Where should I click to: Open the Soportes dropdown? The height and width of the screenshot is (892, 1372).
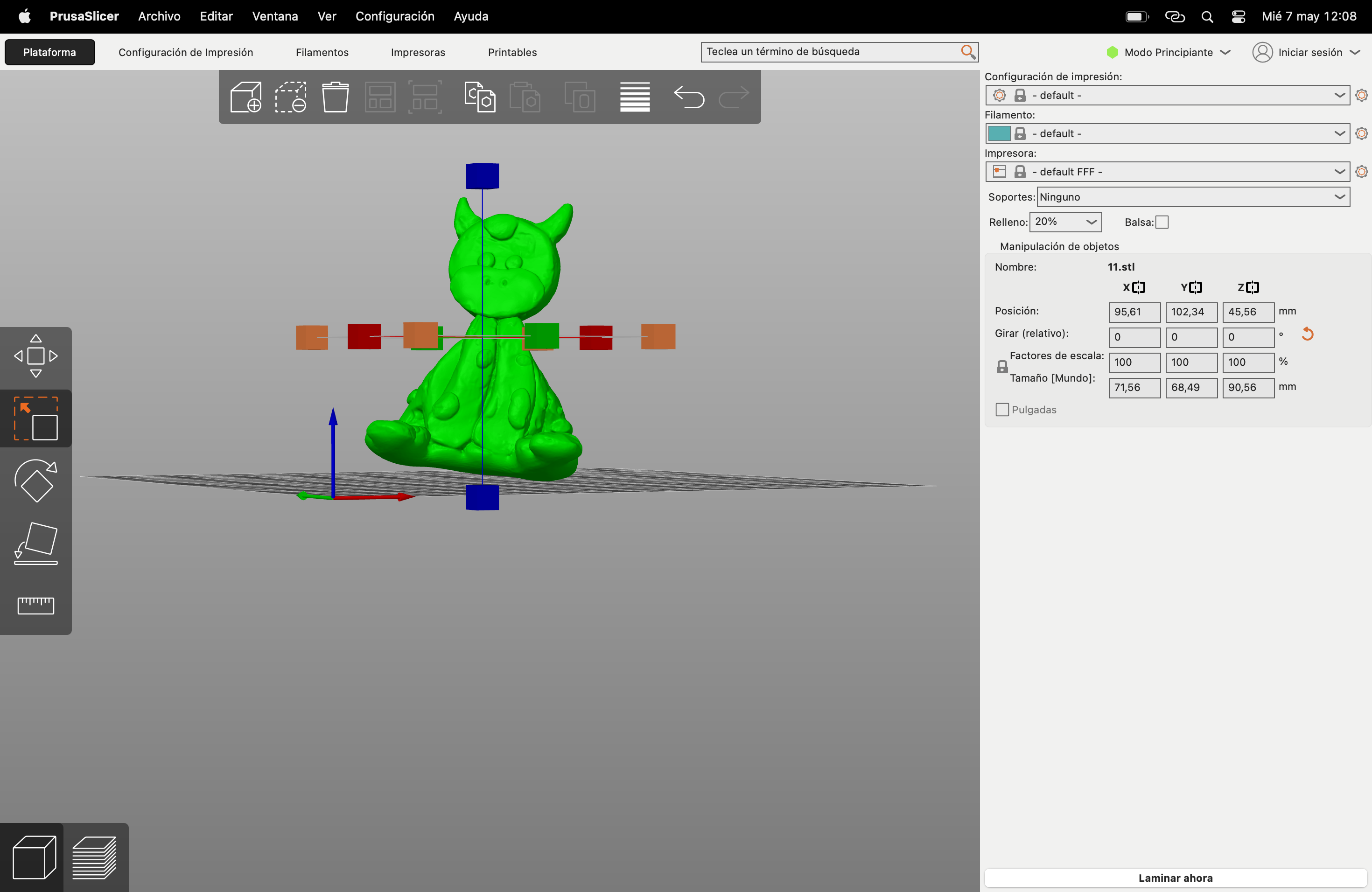[1193, 197]
